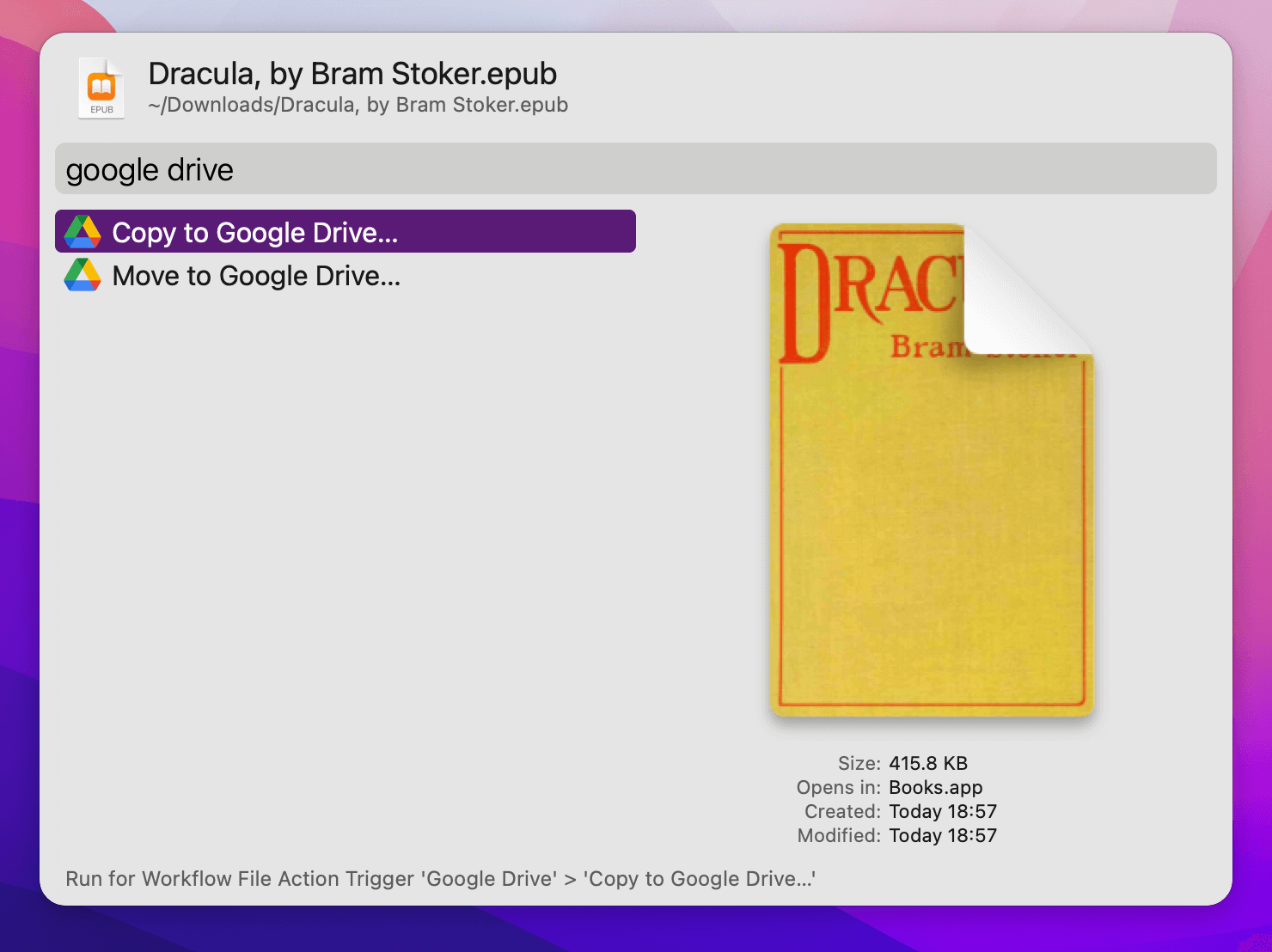The image size is (1272, 952).
Task: Click the 'Books.app' opens-in value
Action: pyautogui.click(x=935, y=787)
